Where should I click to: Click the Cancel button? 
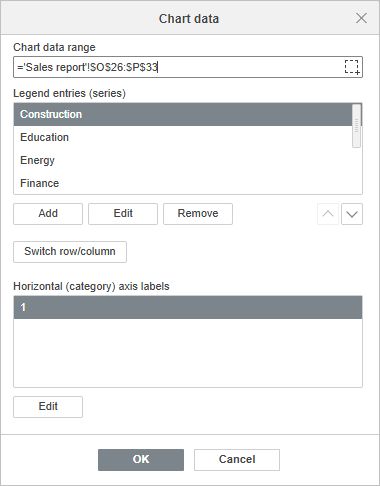[x=237, y=460]
